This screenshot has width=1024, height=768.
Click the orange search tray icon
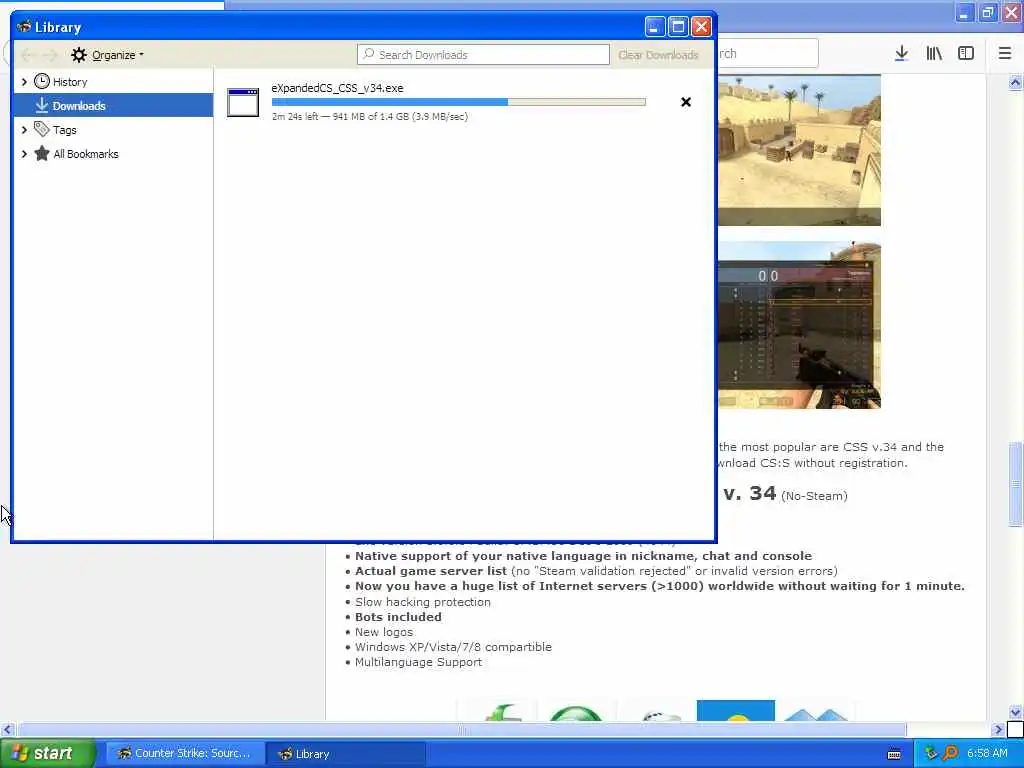click(950, 753)
